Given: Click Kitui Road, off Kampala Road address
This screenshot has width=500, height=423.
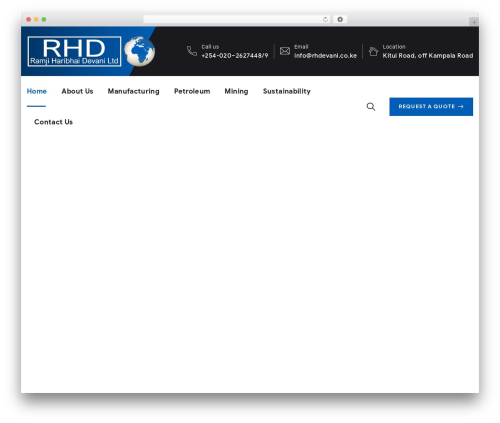Looking at the screenshot, I should (x=428, y=56).
